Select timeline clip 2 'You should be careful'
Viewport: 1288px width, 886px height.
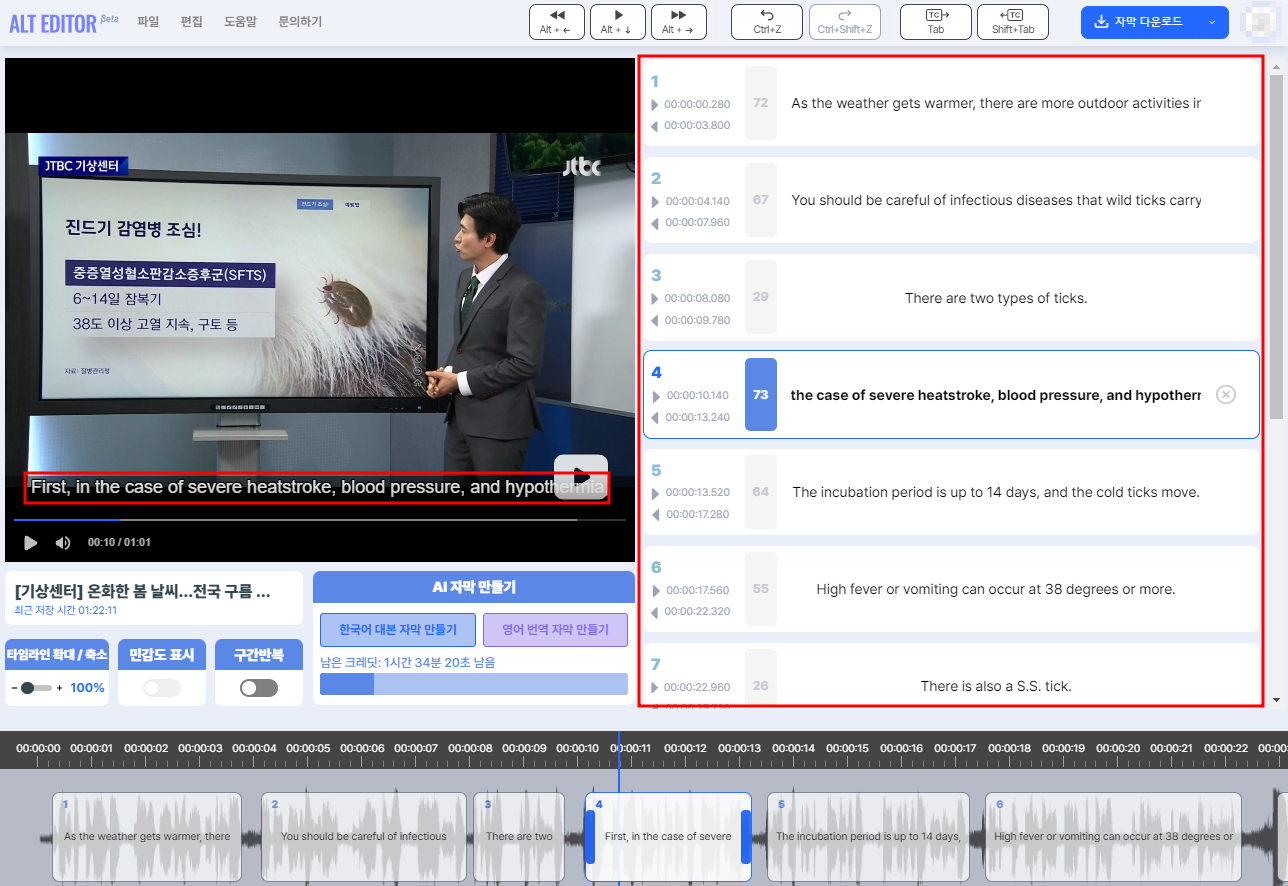(x=364, y=837)
